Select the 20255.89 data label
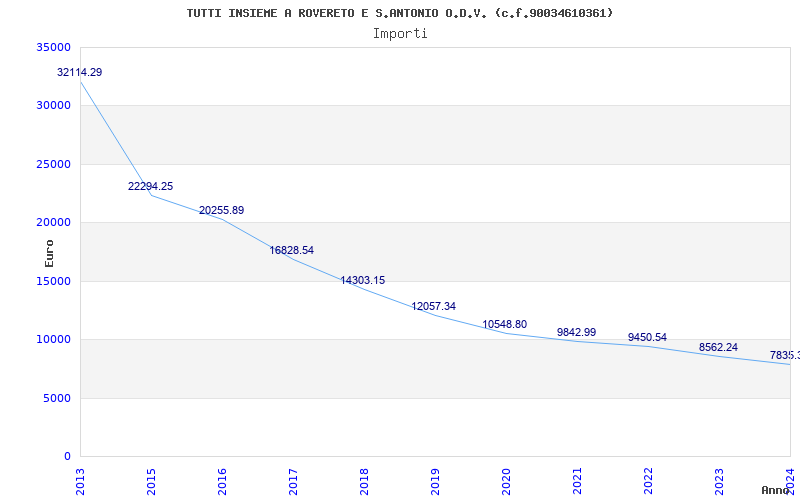This screenshot has height=500, width=800. (x=221, y=210)
